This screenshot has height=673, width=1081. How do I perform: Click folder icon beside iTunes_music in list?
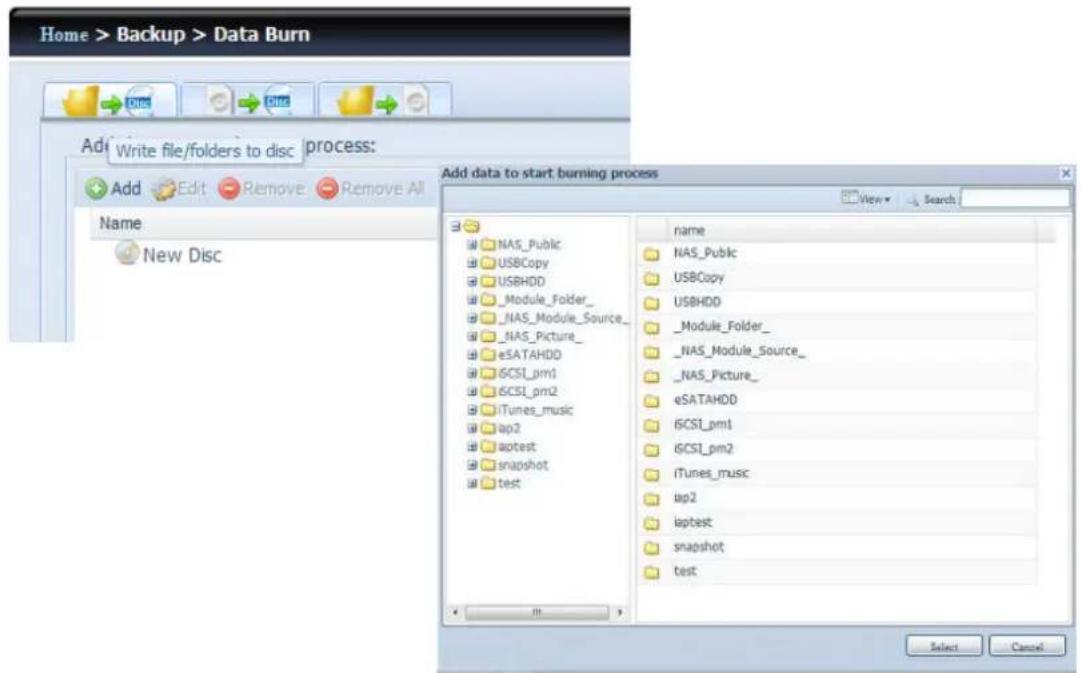pyautogui.click(x=651, y=473)
